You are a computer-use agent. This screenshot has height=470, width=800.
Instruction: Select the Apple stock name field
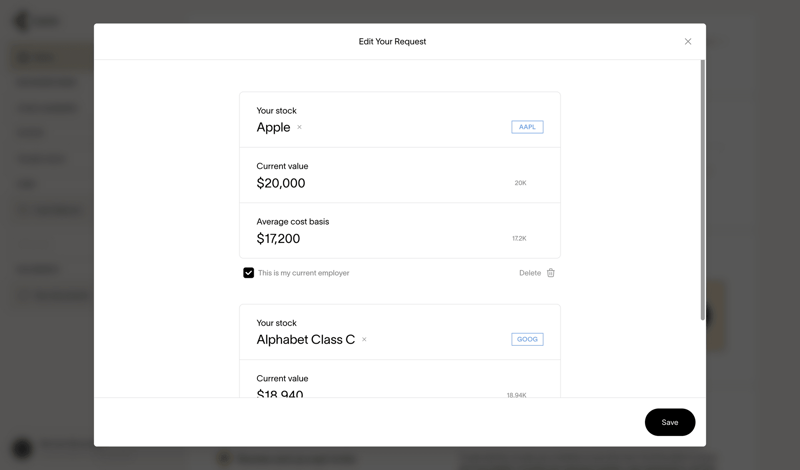click(273, 128)
